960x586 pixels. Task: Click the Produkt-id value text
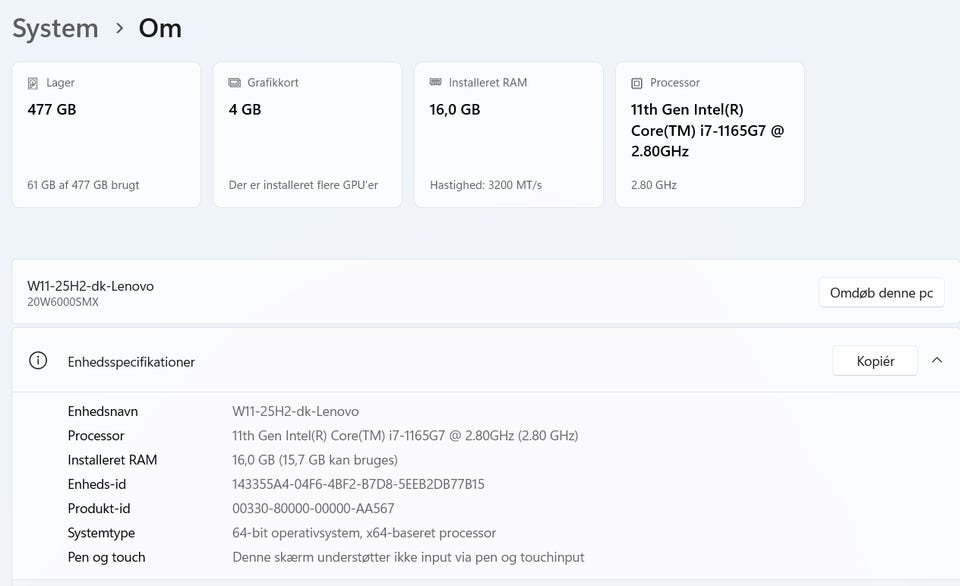pos(313,509)
